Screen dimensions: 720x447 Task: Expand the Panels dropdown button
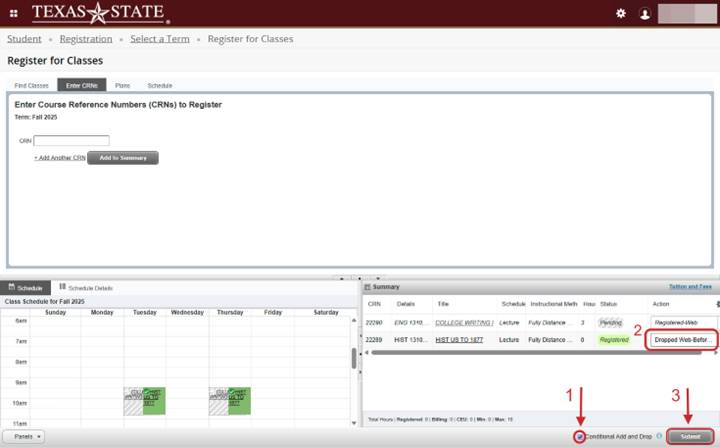[25, 437]
